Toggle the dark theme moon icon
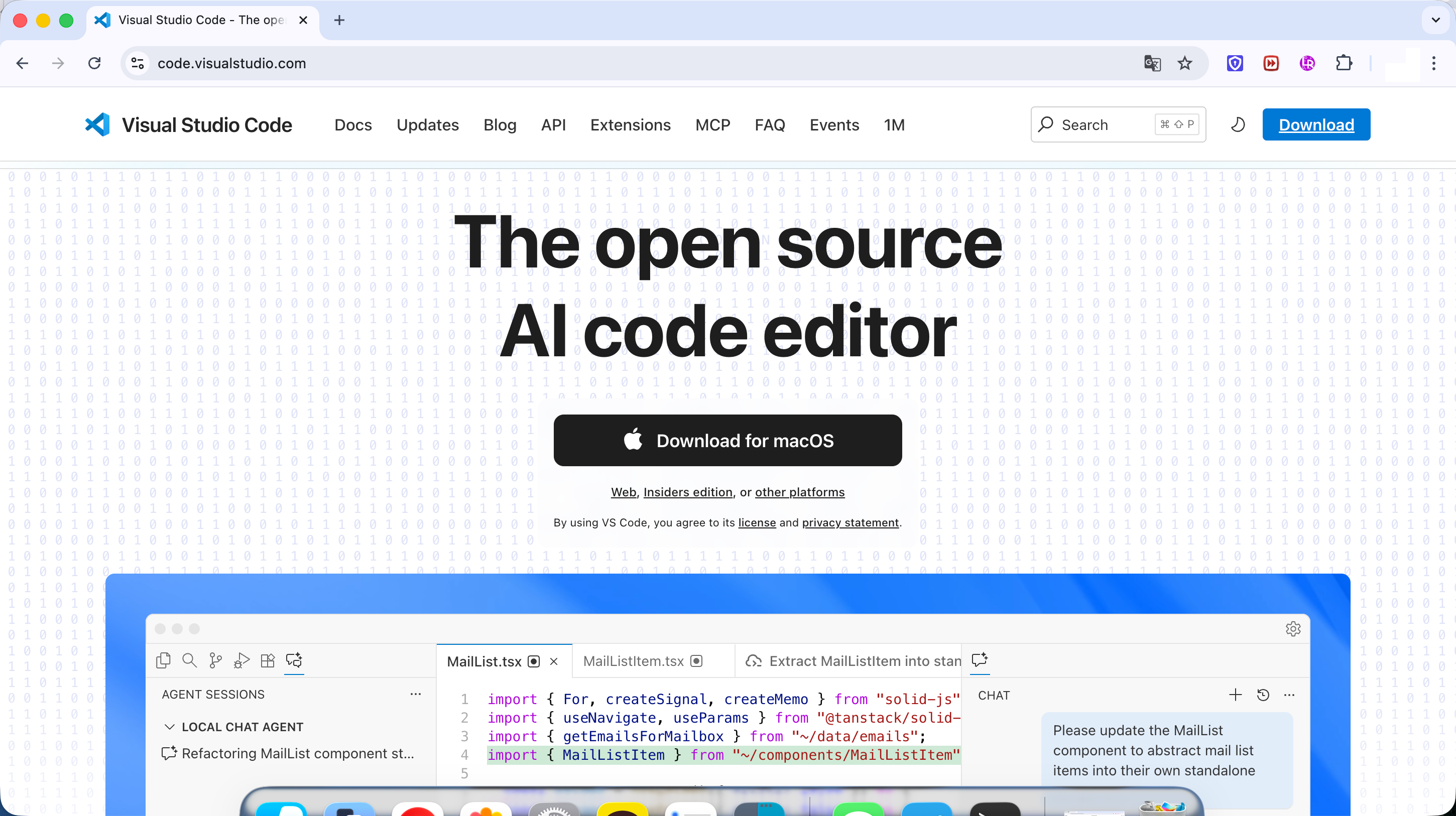 1238,124
